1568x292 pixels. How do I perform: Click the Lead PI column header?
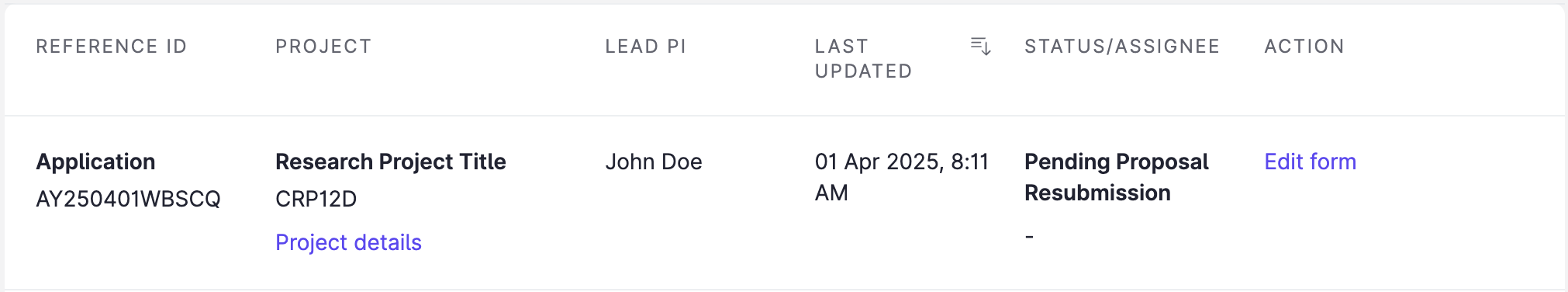[x=645, y=47]
